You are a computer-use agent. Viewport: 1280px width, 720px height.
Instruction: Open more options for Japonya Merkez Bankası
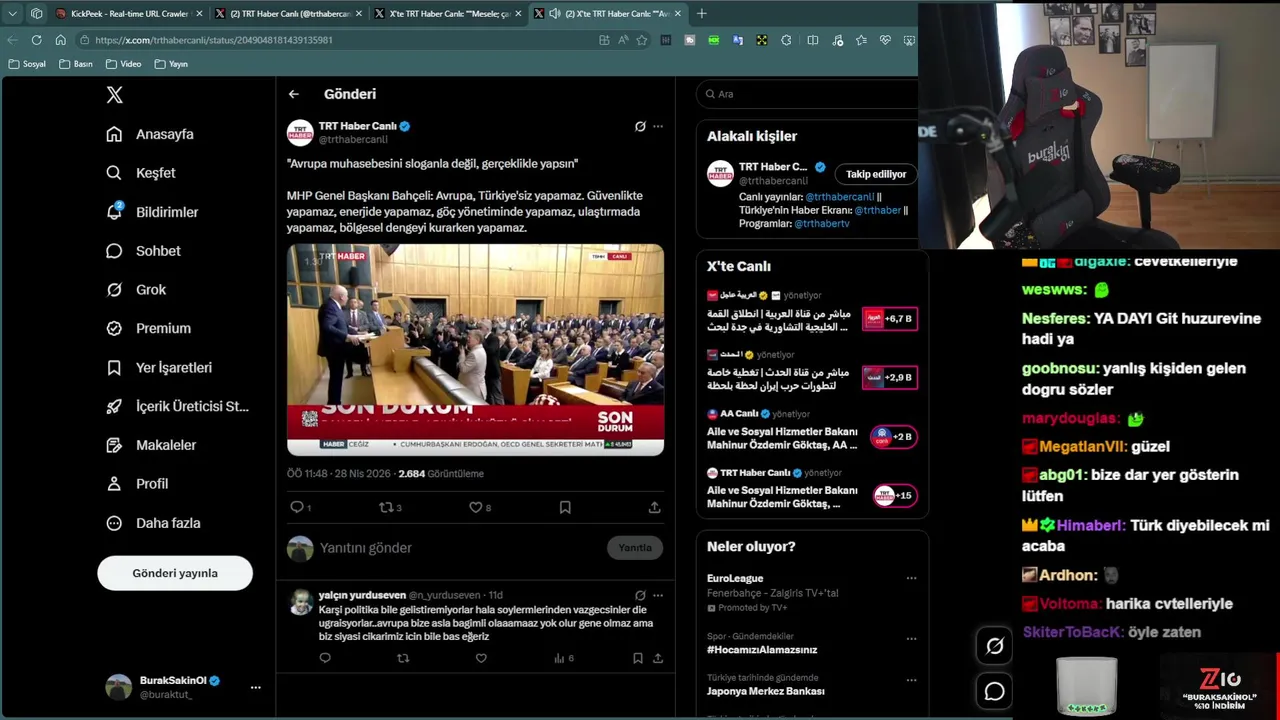(911, 680)
